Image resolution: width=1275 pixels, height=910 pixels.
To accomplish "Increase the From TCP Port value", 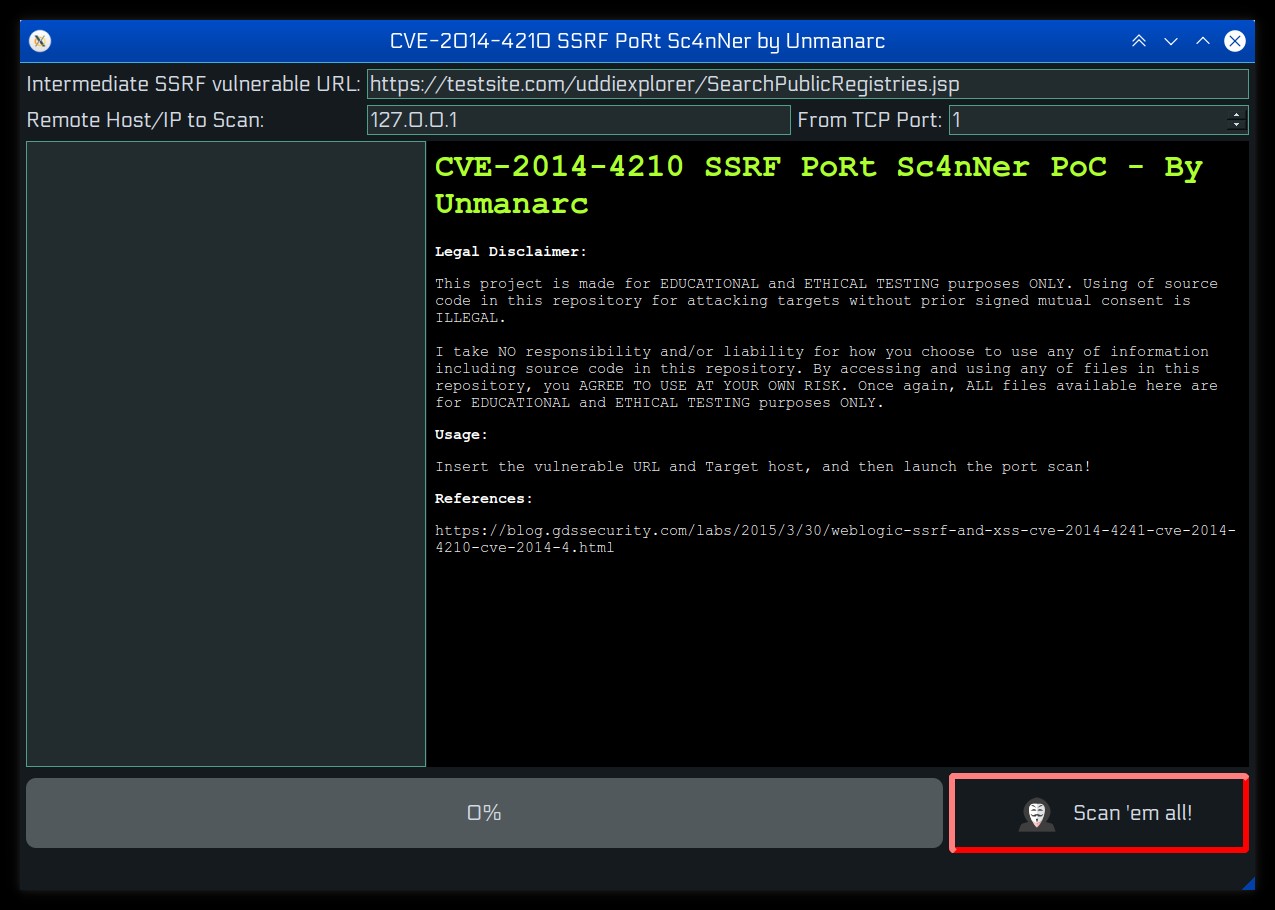I will coord(1238,114).
